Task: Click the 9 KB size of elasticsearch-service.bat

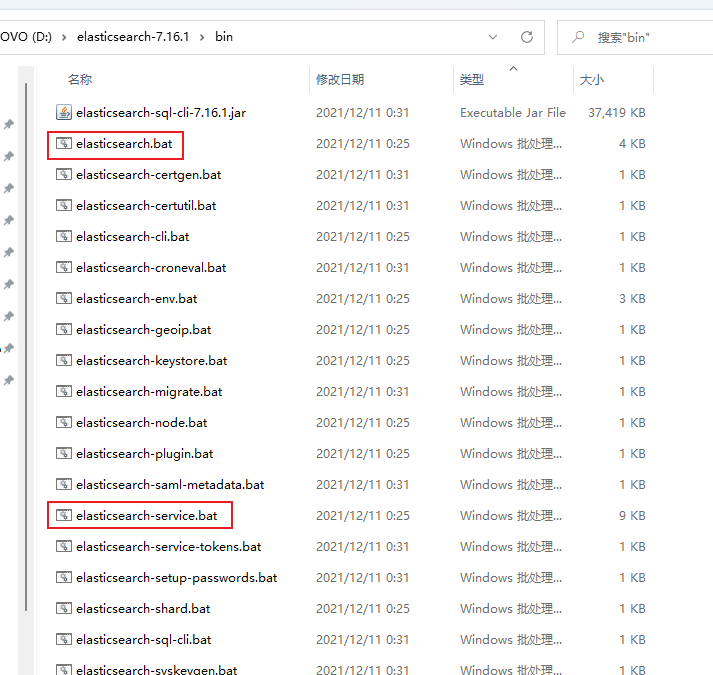Action: click(632, 515)
